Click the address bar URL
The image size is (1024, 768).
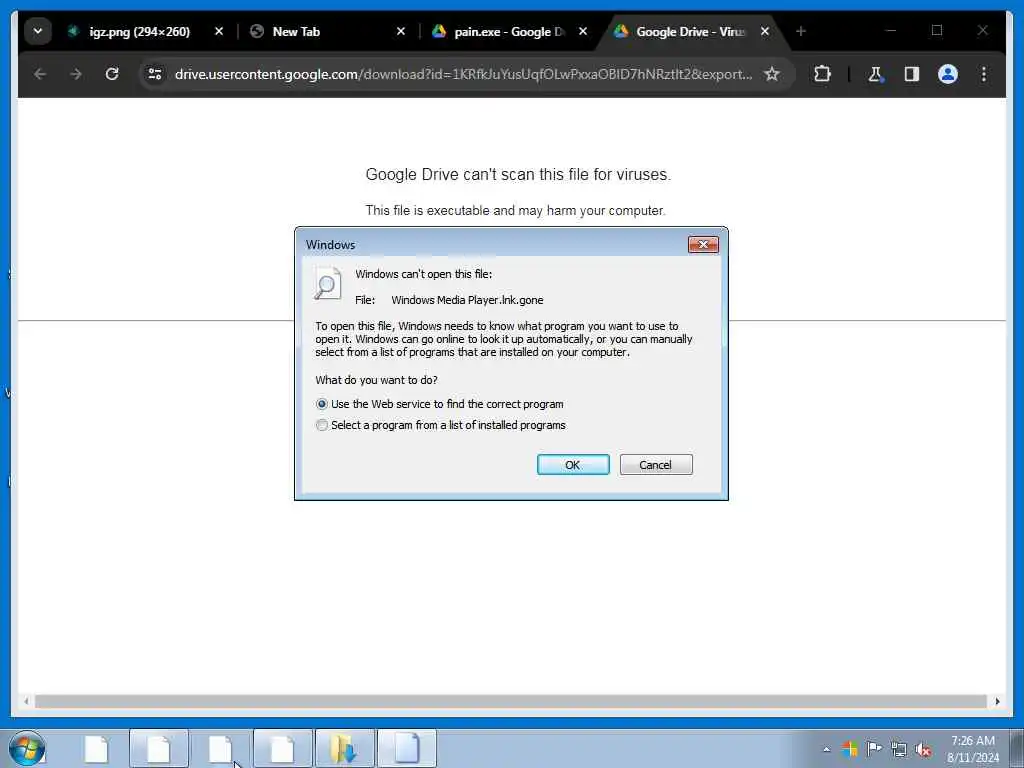tap(463, 74)
